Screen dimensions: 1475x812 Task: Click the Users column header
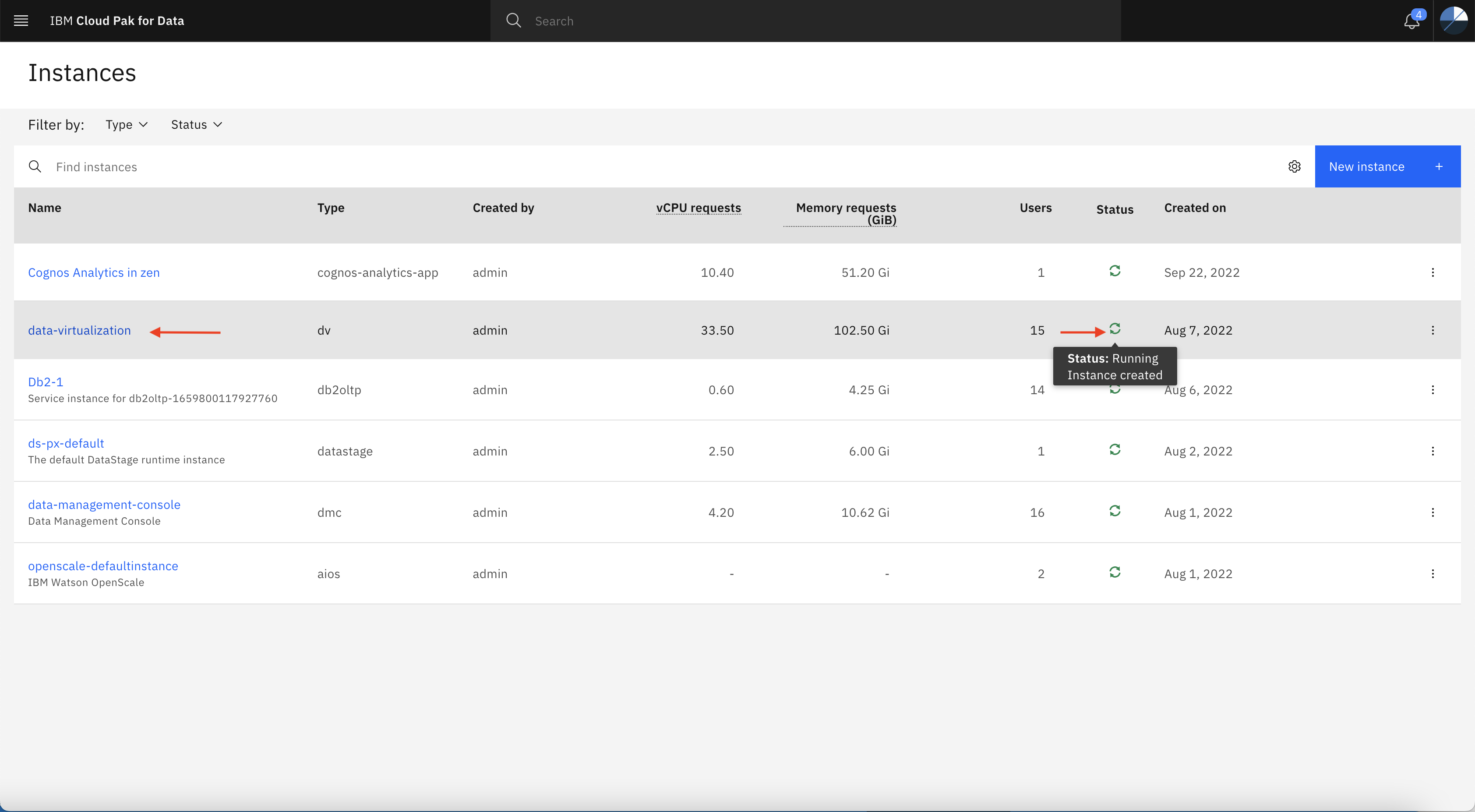(1035, 208)
